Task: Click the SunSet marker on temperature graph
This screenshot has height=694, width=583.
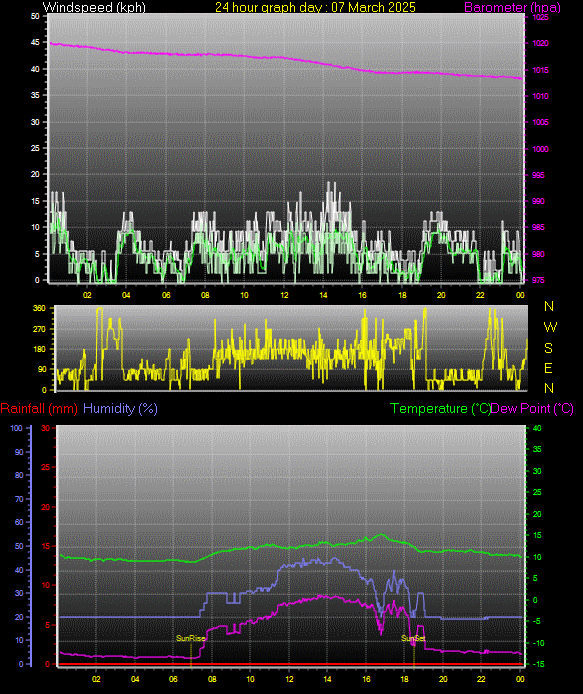Action: point(413,638)
